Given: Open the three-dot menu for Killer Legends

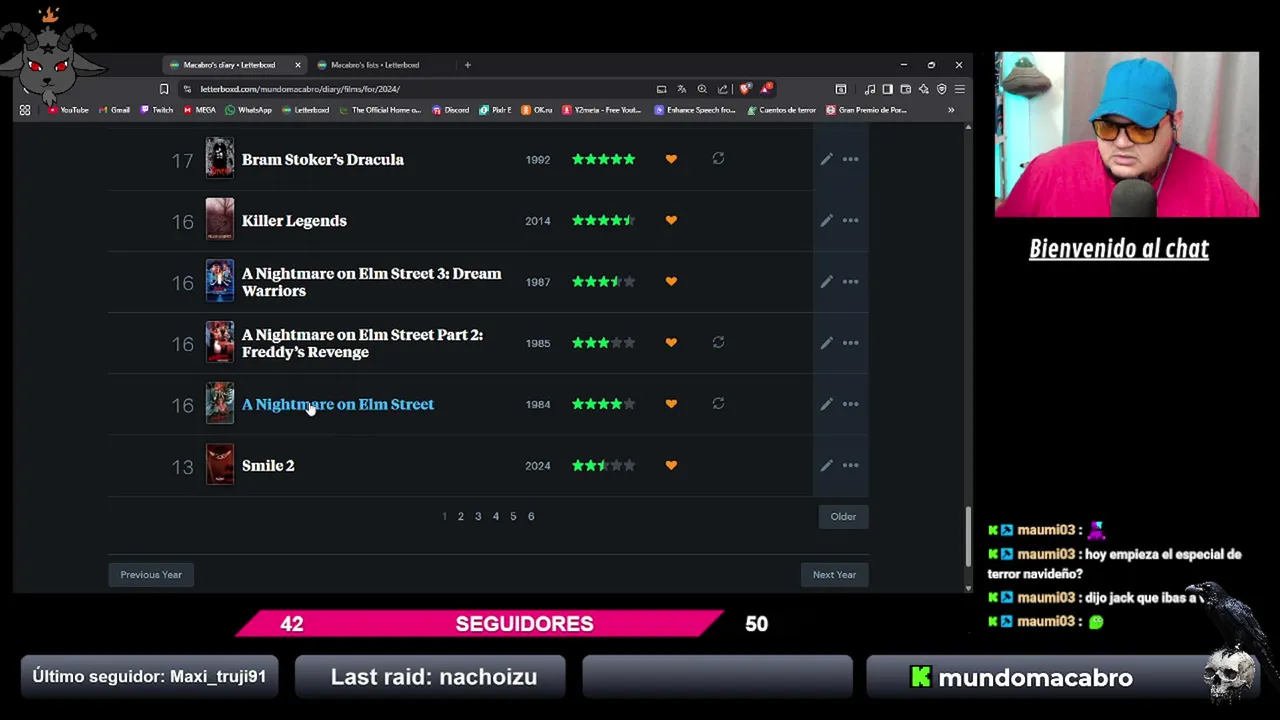Looking at the screenshot, I should pos(850,220).
